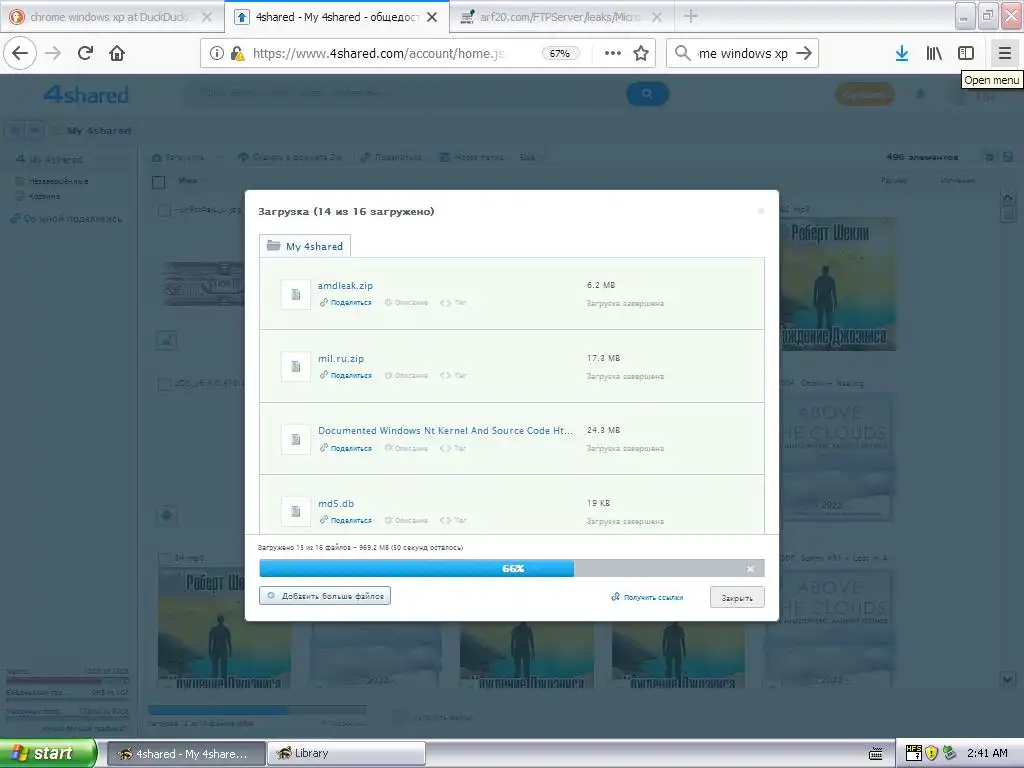This screenshot has width=1024, height=768.
Task: Select the My 4shared folder tab in dialog
Action: (x=305, y=246)
